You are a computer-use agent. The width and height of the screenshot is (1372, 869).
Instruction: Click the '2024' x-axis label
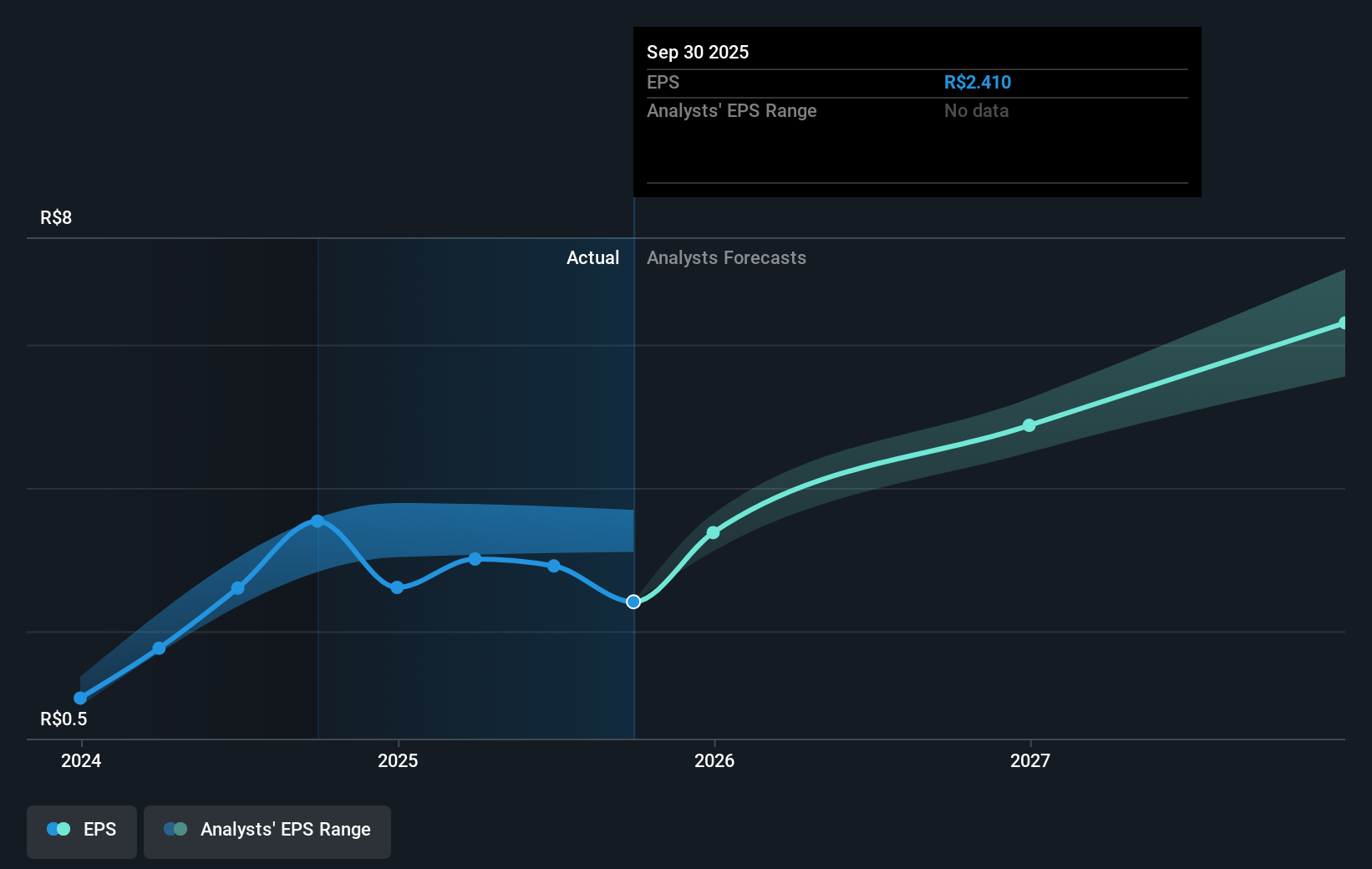point(81,760)
